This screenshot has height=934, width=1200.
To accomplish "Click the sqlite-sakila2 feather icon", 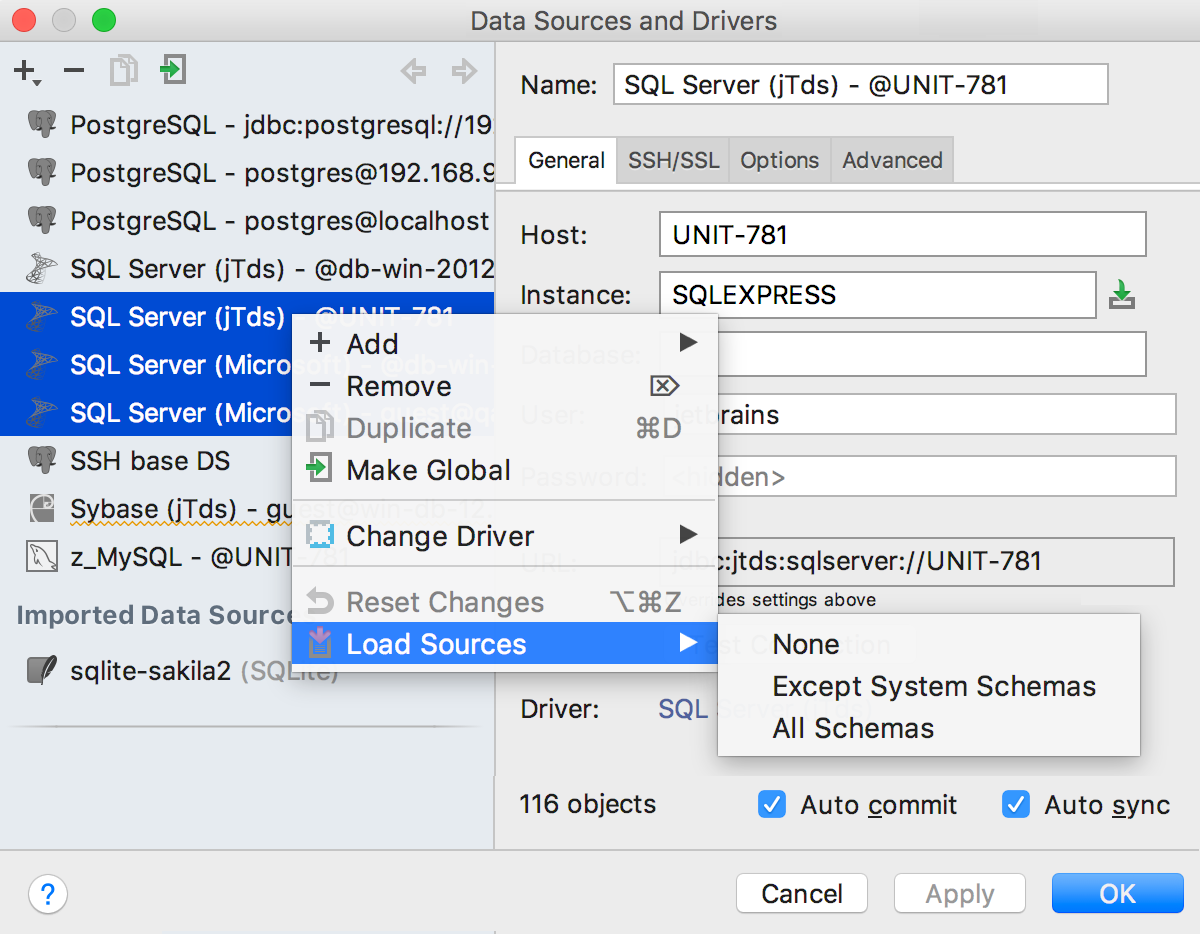I will [42, 669].
